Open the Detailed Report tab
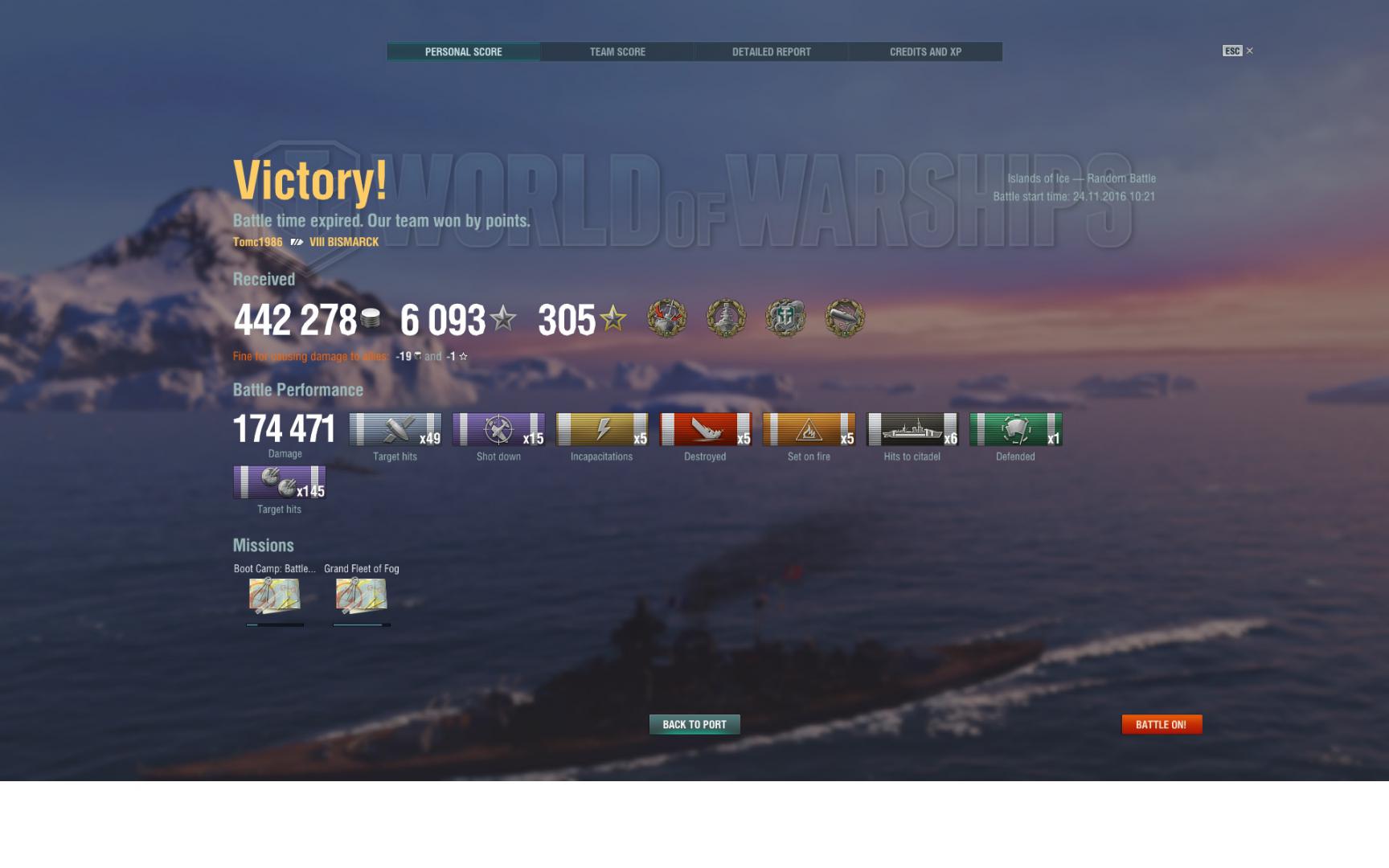The width and height of the screenshot is (1389, 868). pos(772,51)
